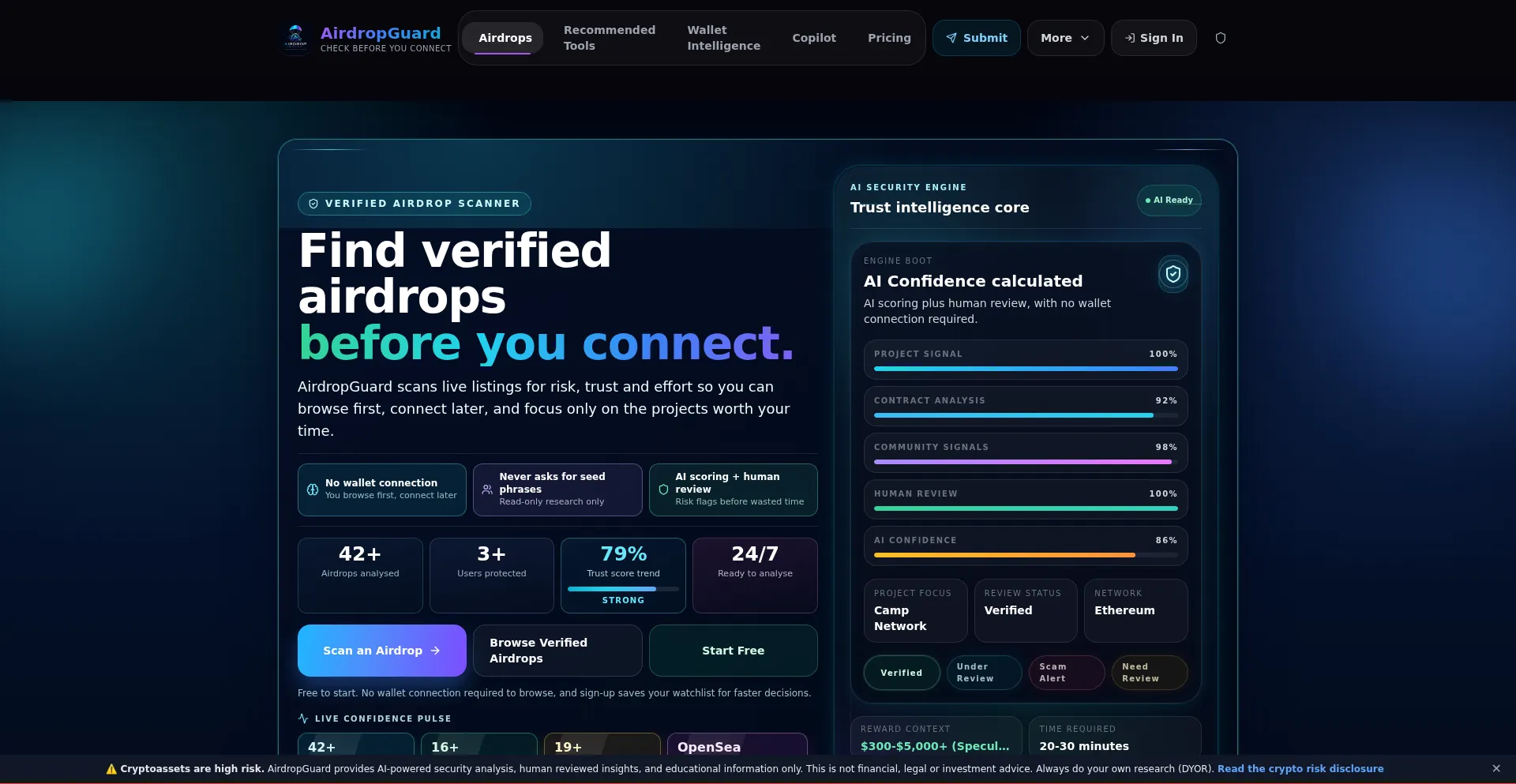The height and width of the screenshot is (784, 1516).
Task: Click the 16+ pulse card
Action: (x=479, y=745)
